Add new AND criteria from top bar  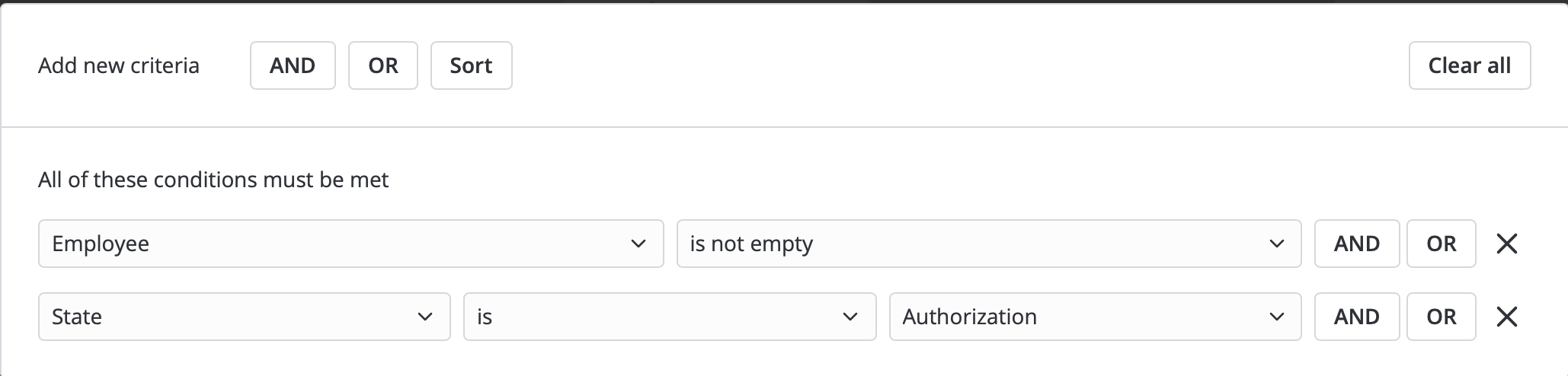point(293,65)
